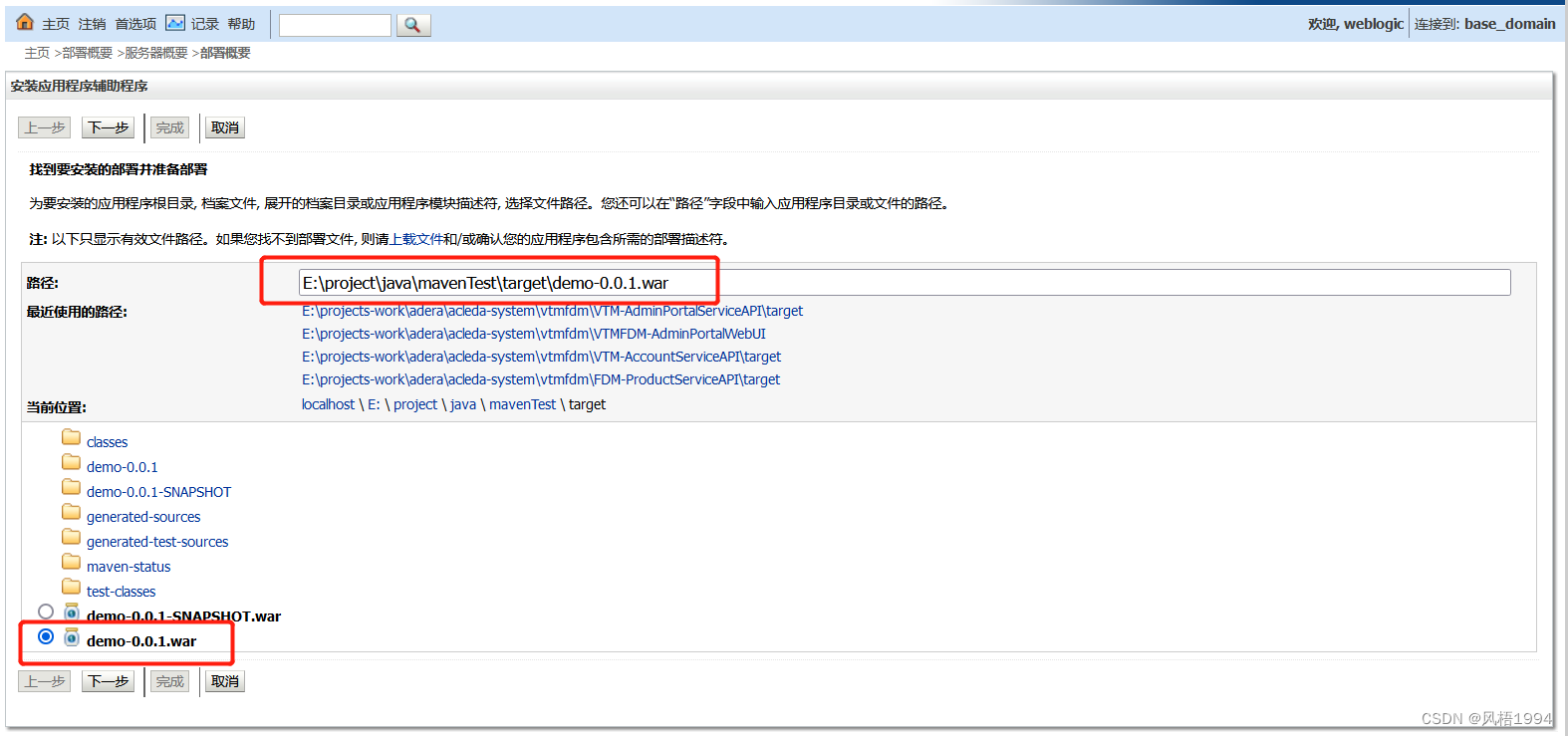Click project in current location path

coord(415,404)
